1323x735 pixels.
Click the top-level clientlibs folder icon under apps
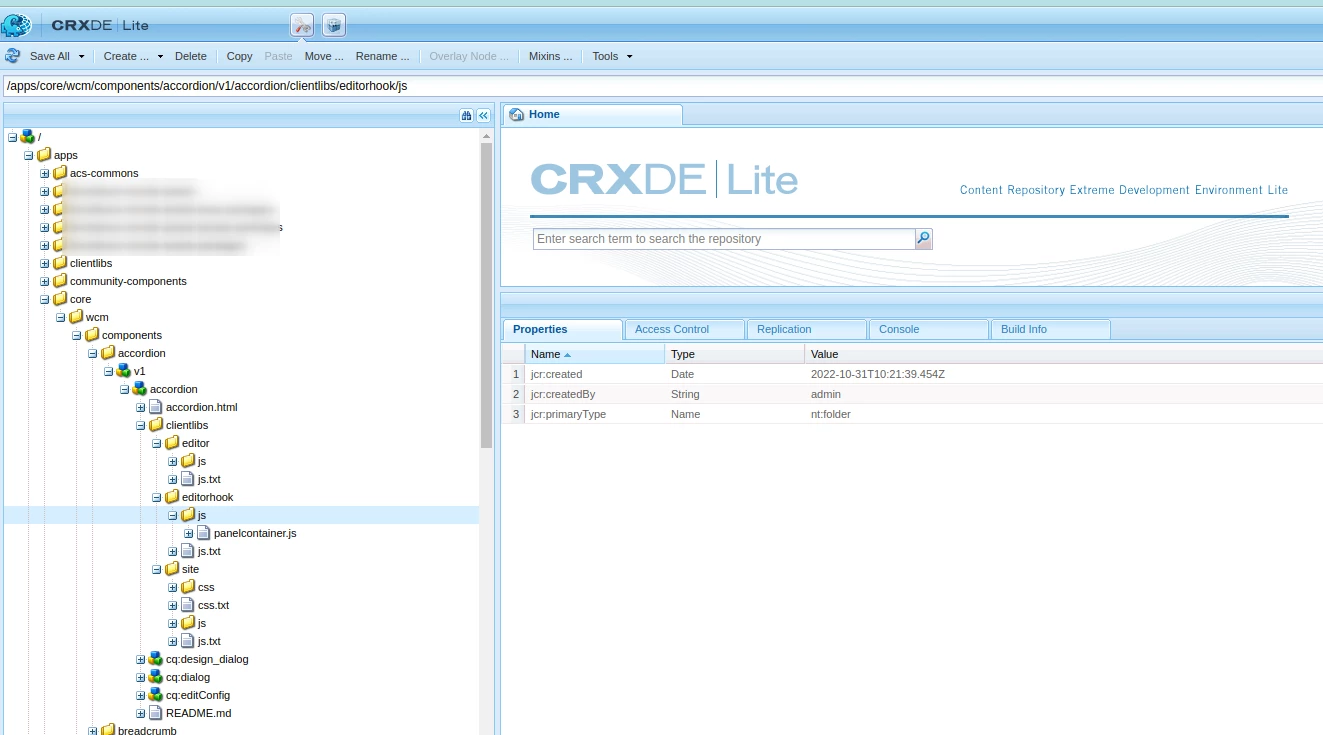click(x=60, y=263)
